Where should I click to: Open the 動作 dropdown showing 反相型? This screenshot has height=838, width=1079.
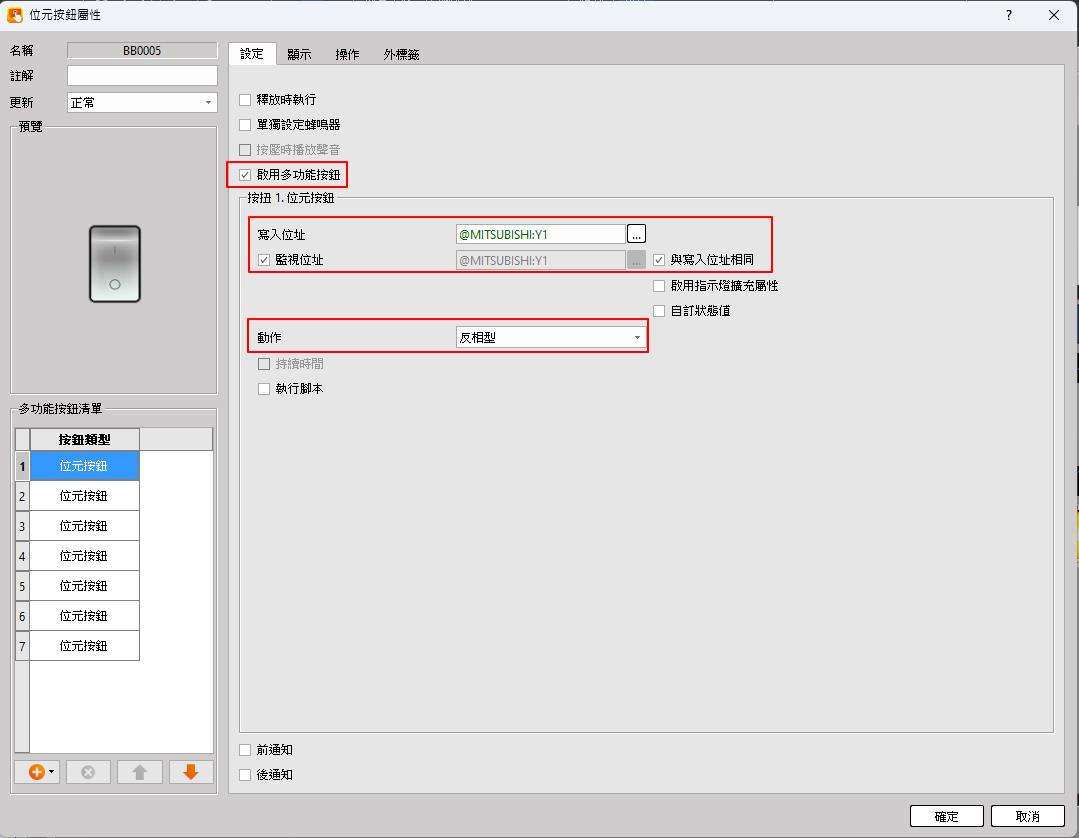pyautogui.click(x=549, y=338)
